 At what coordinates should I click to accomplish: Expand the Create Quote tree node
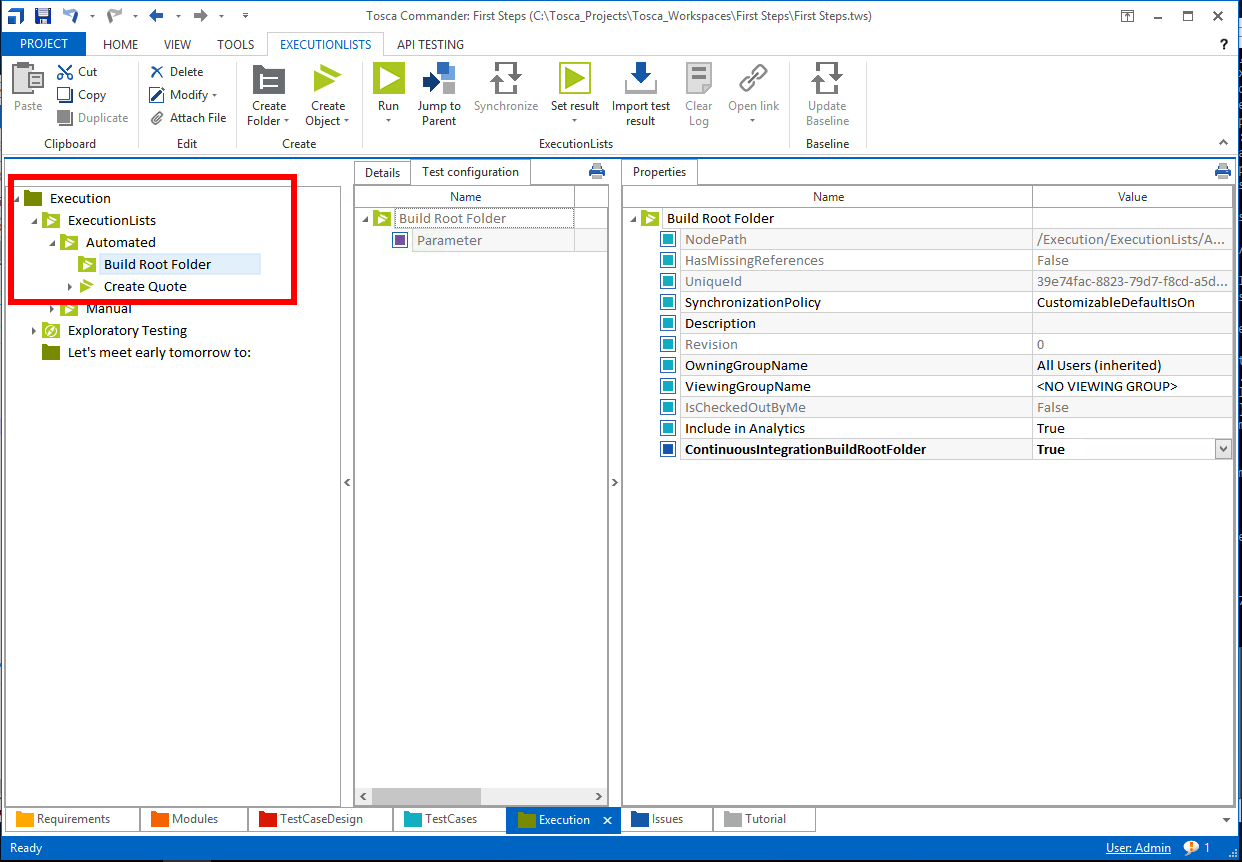(x=70, y=287)
